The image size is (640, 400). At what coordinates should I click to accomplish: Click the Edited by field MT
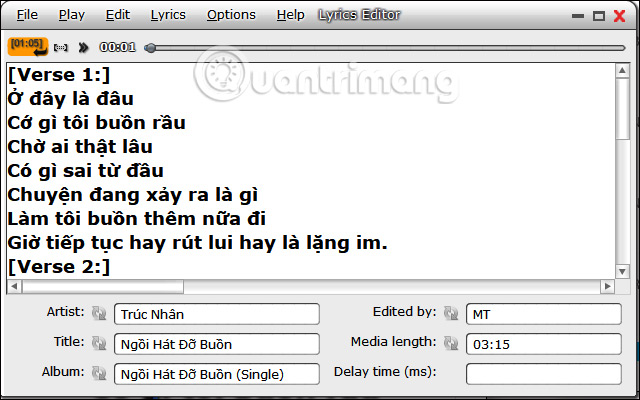pos(544,314)
